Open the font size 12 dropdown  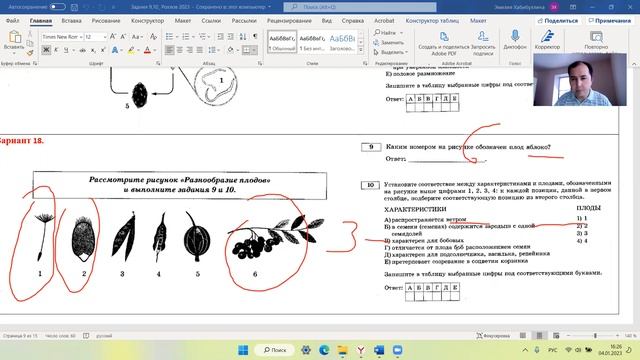click(105, 37)
